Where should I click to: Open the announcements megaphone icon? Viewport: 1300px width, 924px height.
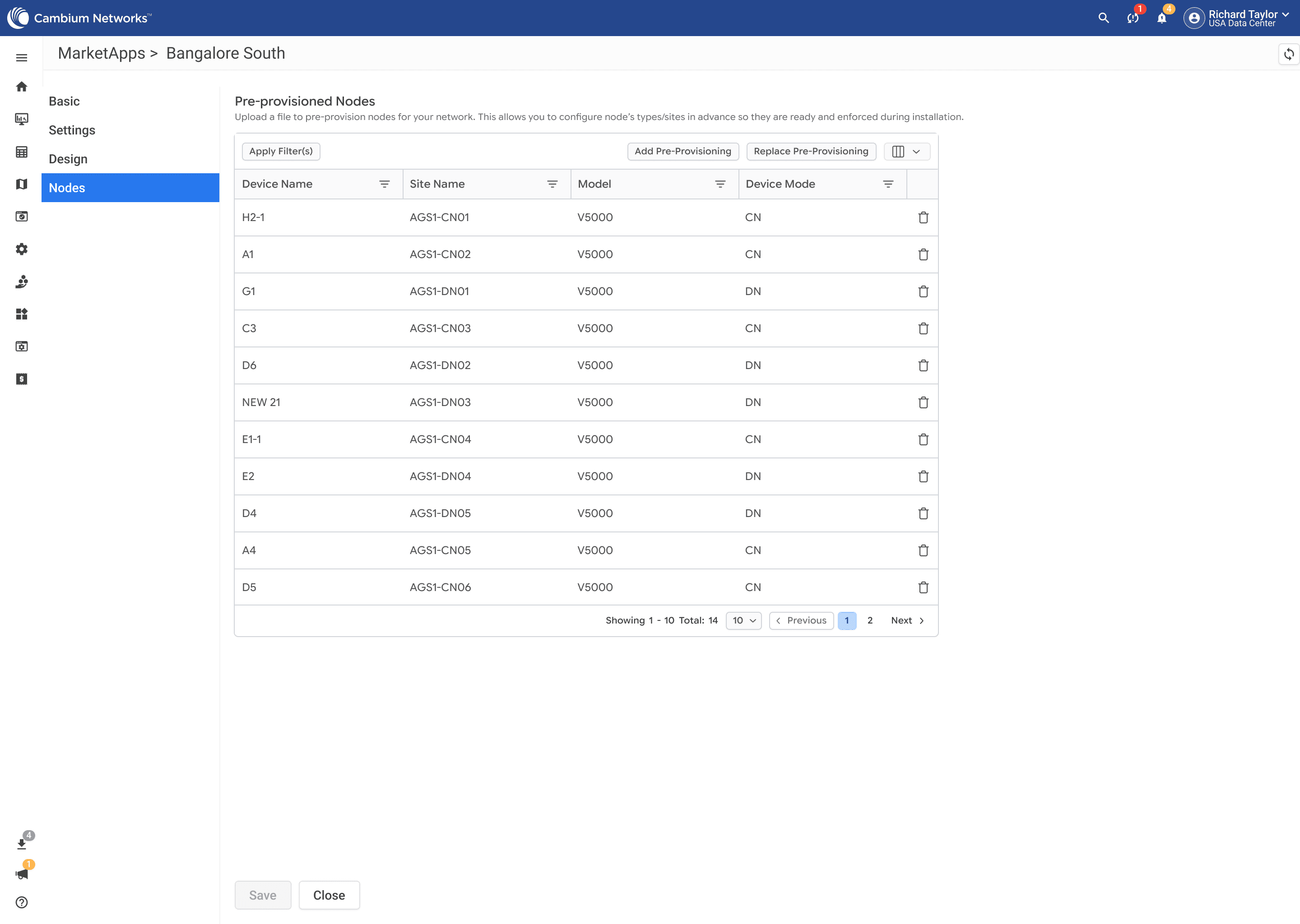click(x=22, y=873)
